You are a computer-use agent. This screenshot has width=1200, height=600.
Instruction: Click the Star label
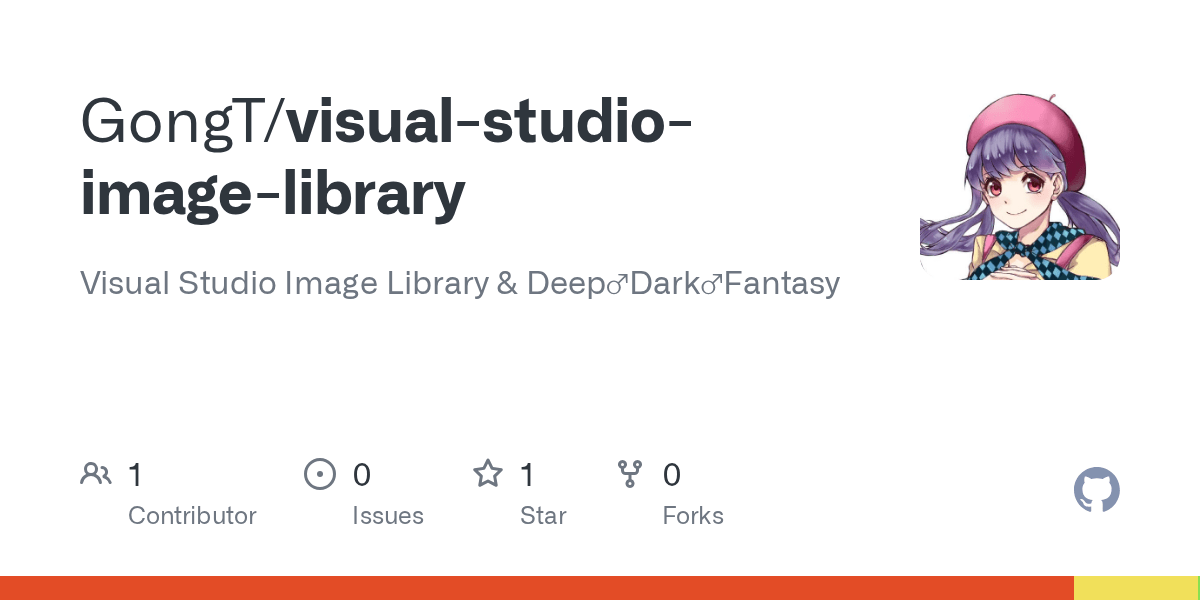[x=543, y=516]
